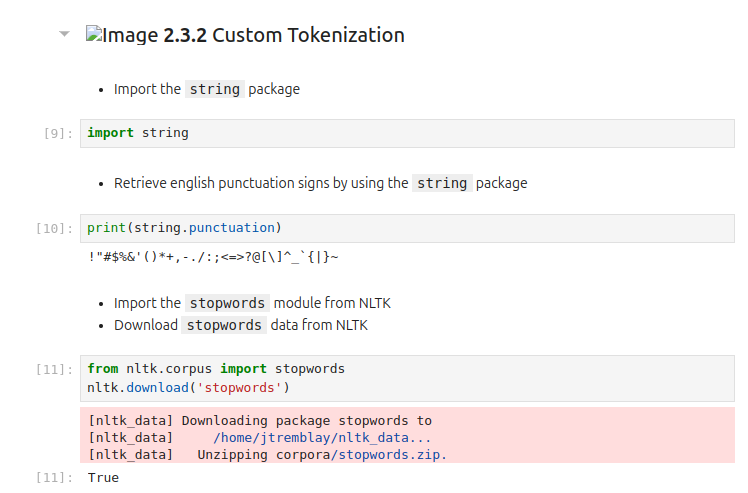Click into the print(string.punctuation) code cell

click(400, 228)
